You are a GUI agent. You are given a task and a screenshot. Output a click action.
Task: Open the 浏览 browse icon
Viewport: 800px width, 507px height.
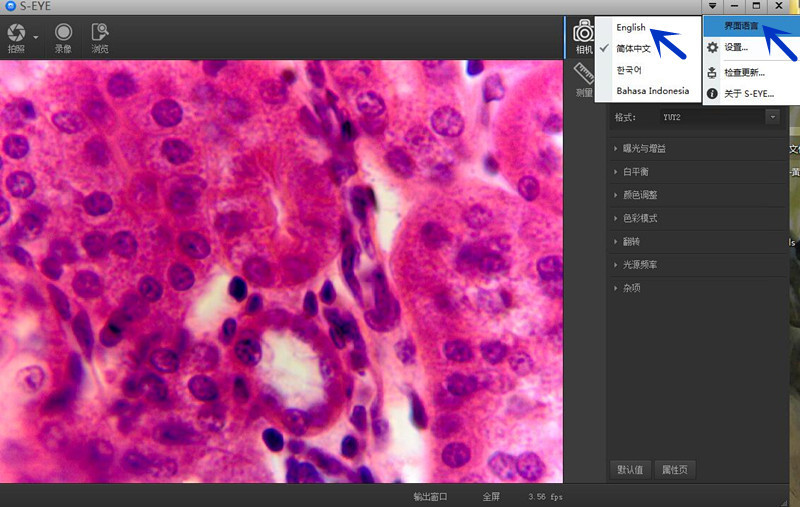pyautogui.click(x=100, y=34)
